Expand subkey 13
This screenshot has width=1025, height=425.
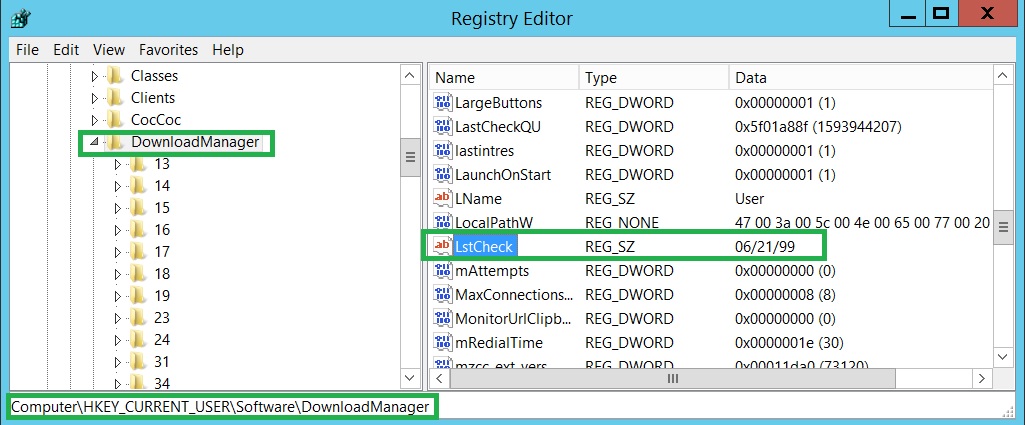click(x=118, y=165)
